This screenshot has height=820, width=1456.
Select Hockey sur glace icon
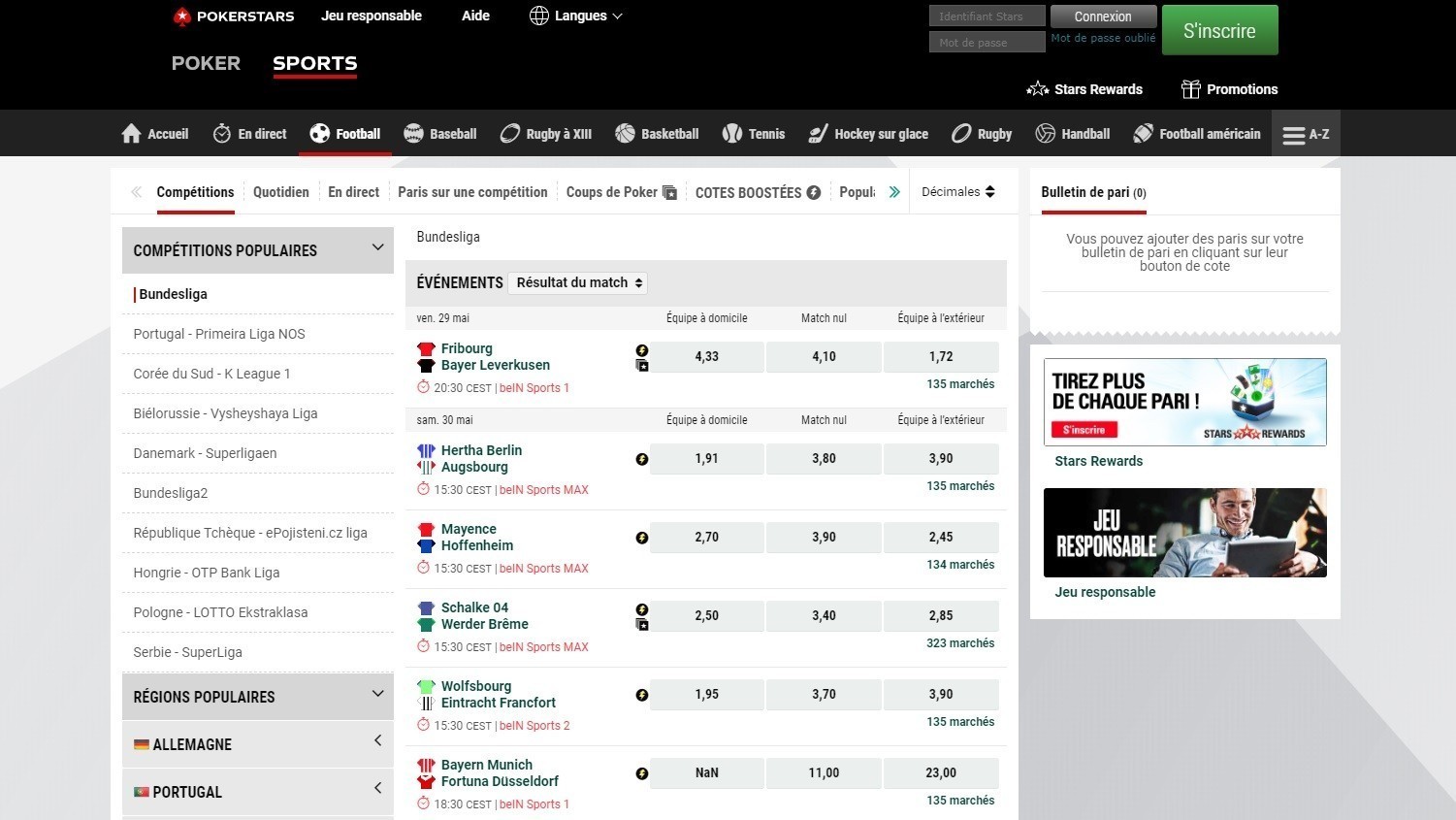[819, 134]
